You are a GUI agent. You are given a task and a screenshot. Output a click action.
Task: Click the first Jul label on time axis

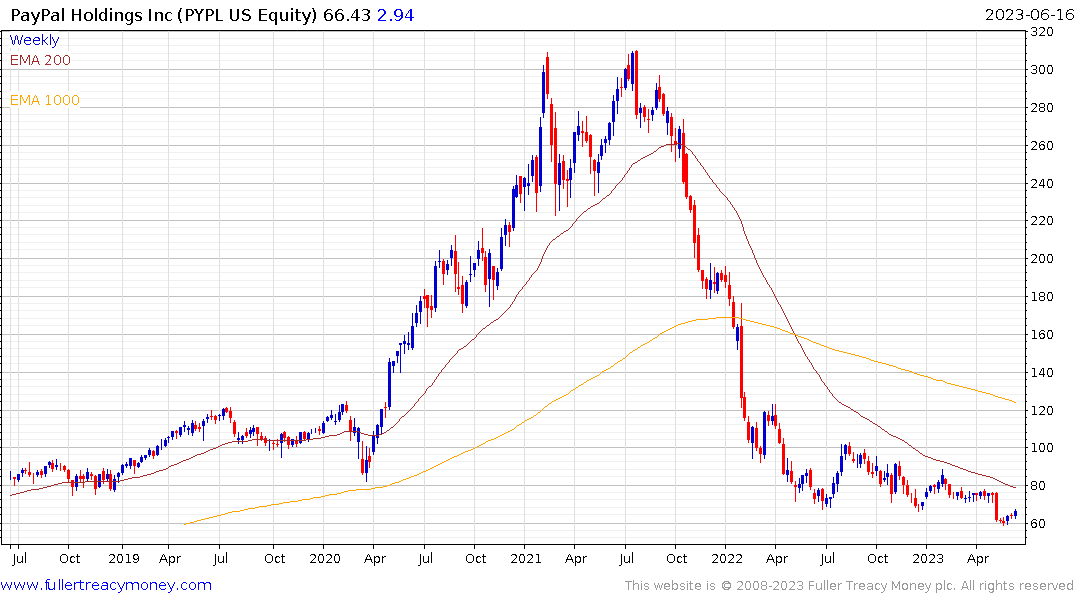[19, 558]
